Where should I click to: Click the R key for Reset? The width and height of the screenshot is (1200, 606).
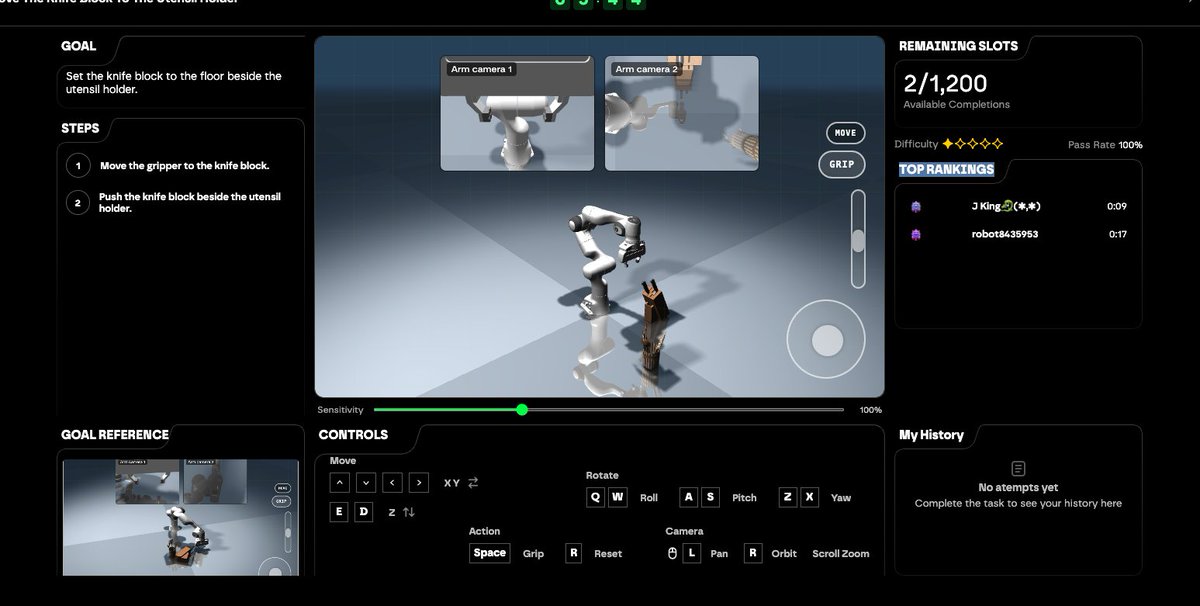click(573, 553)
